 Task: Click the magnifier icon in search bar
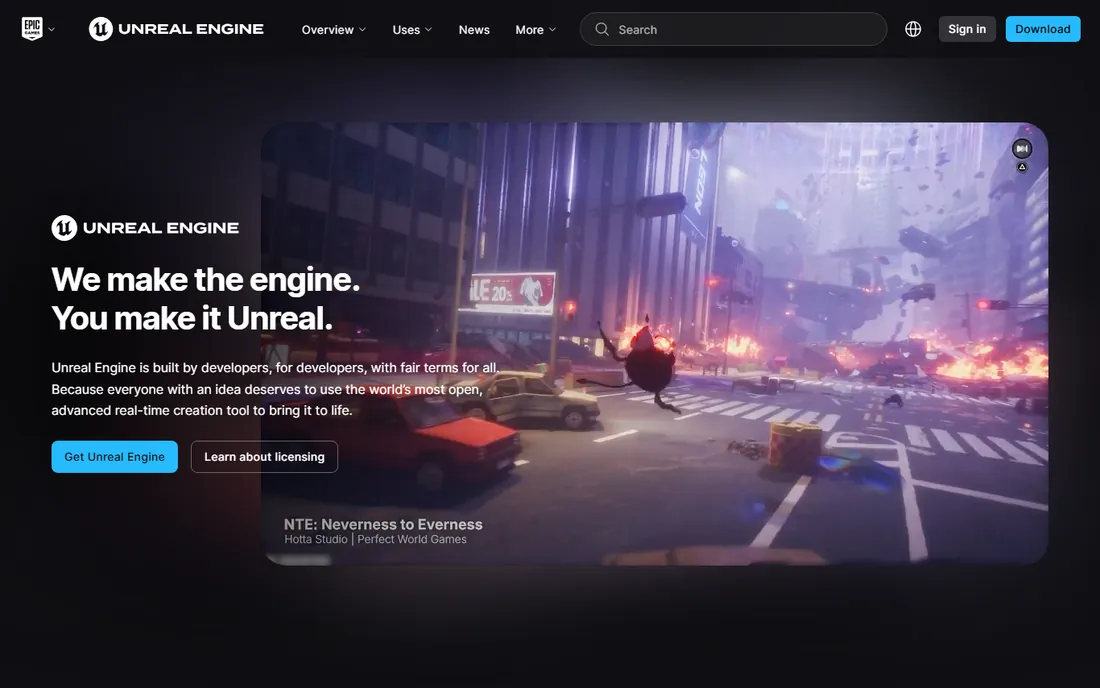pos(602,29)
